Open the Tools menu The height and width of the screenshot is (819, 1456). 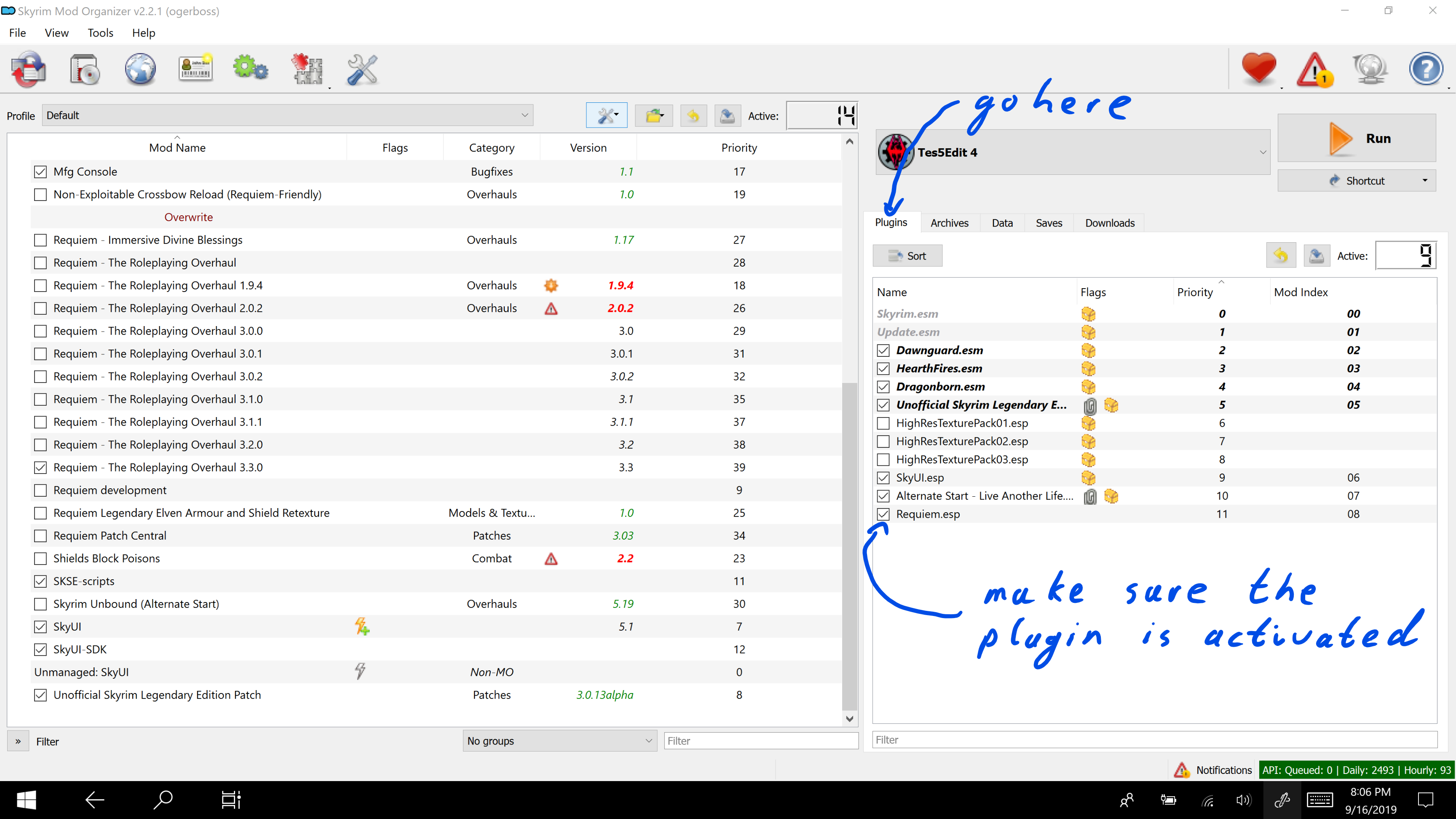click(x=100, y=33)
